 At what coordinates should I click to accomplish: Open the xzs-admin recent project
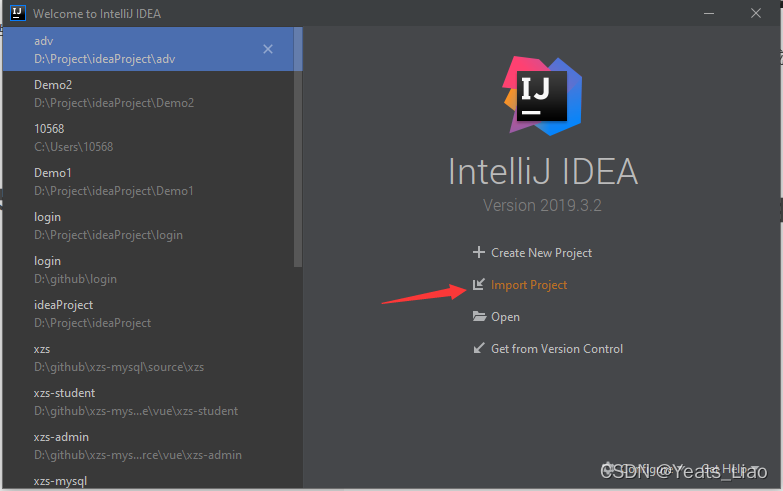tap(148, 445)
